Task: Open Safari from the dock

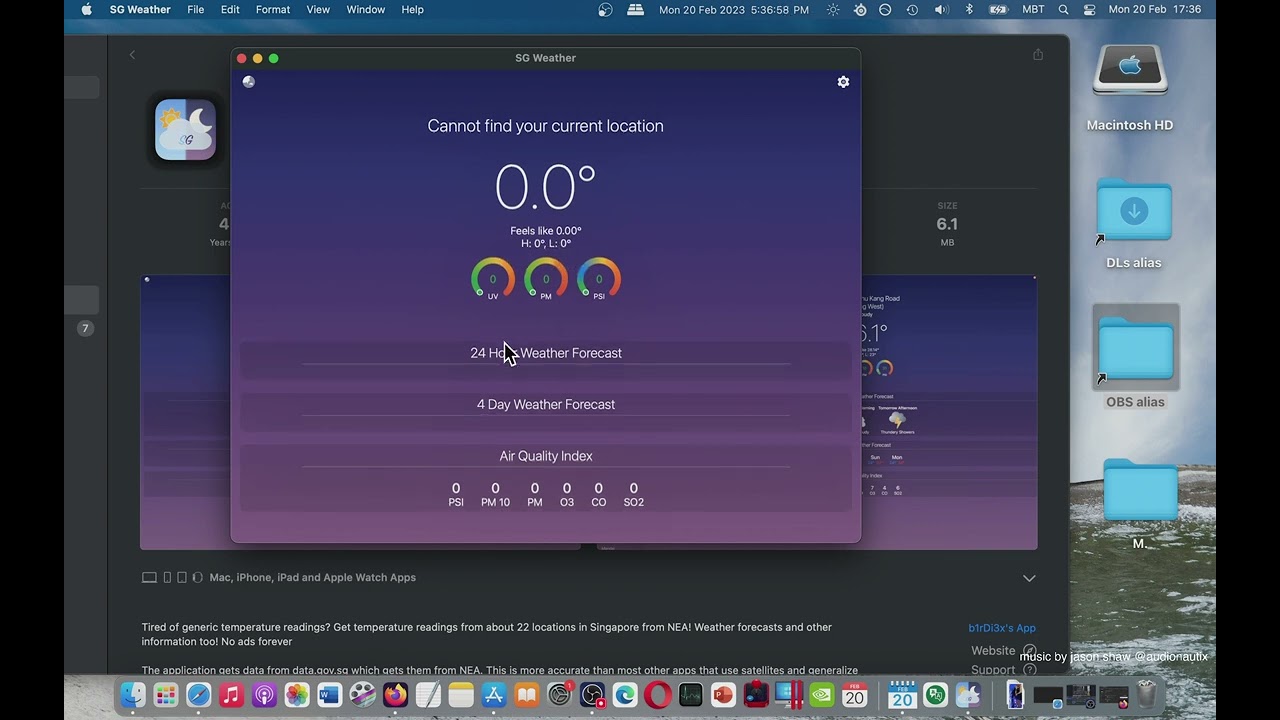Action: pos(199,695)
